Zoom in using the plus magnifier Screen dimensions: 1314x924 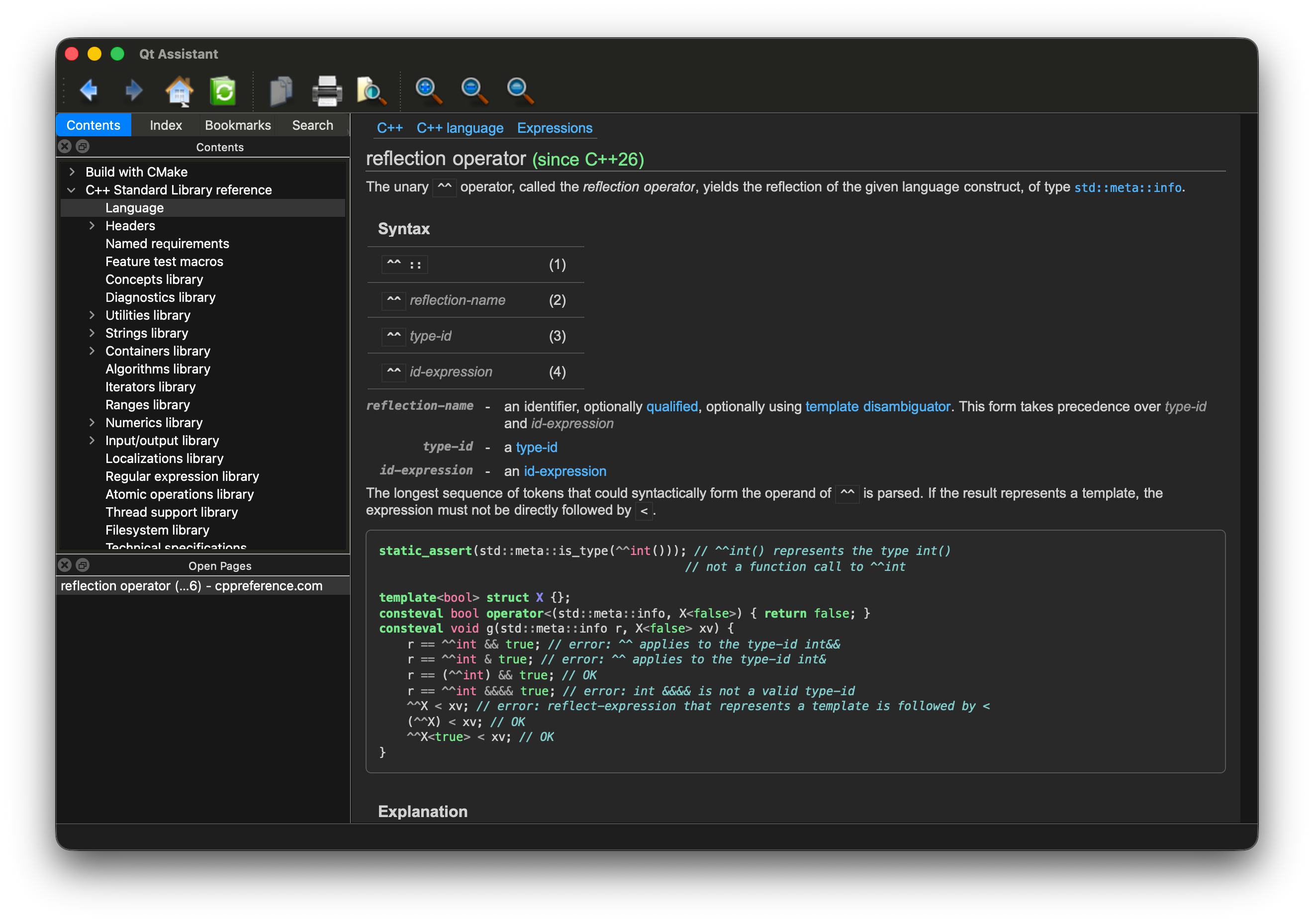pos(429,91)
